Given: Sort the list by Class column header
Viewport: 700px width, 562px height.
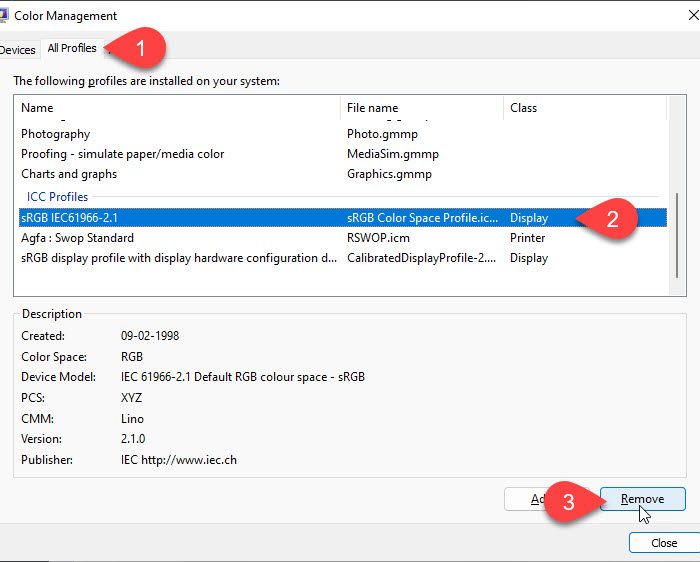Looking at the screenshot, I should coord(523,108).
